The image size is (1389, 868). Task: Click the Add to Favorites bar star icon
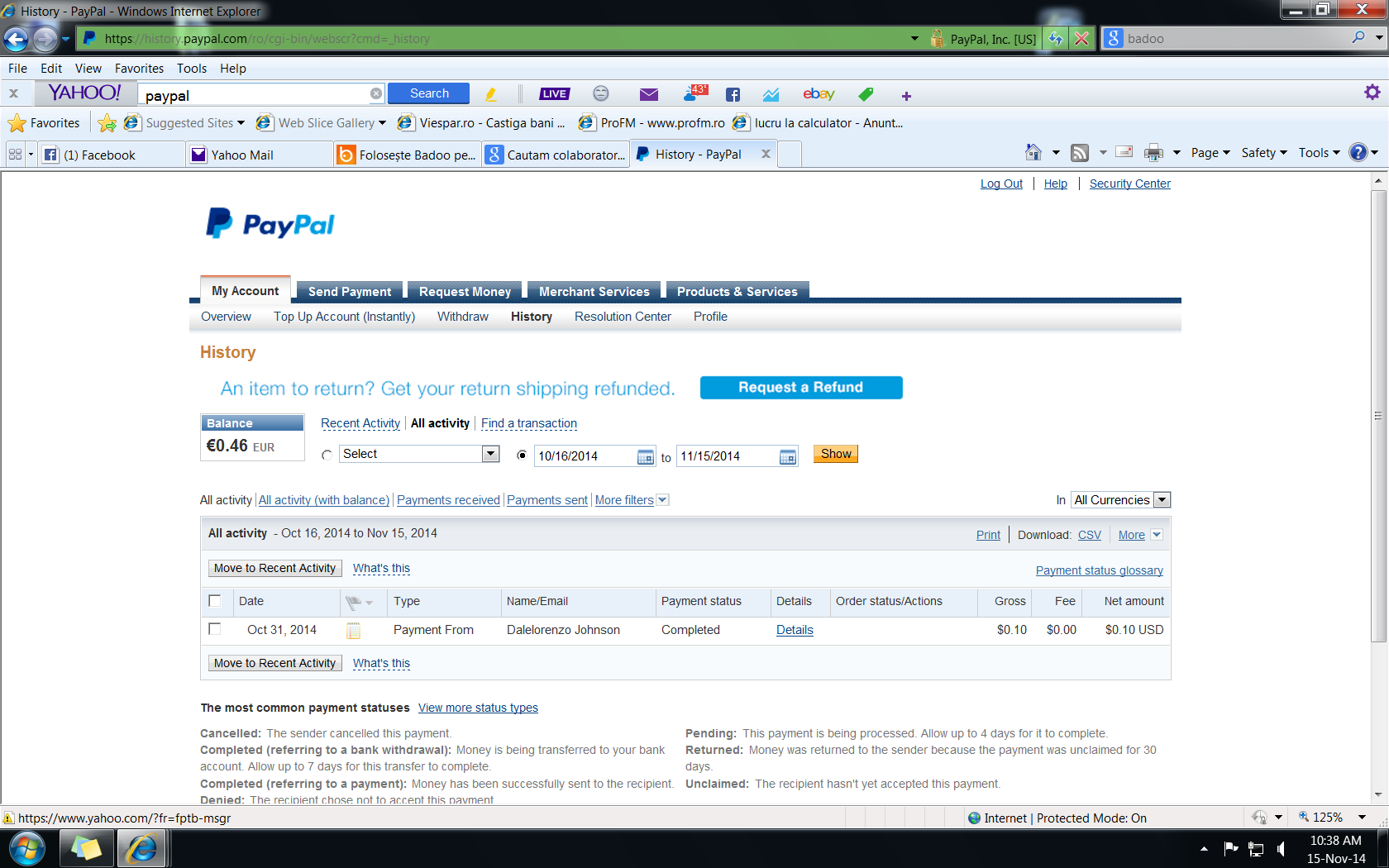[107, 123]
